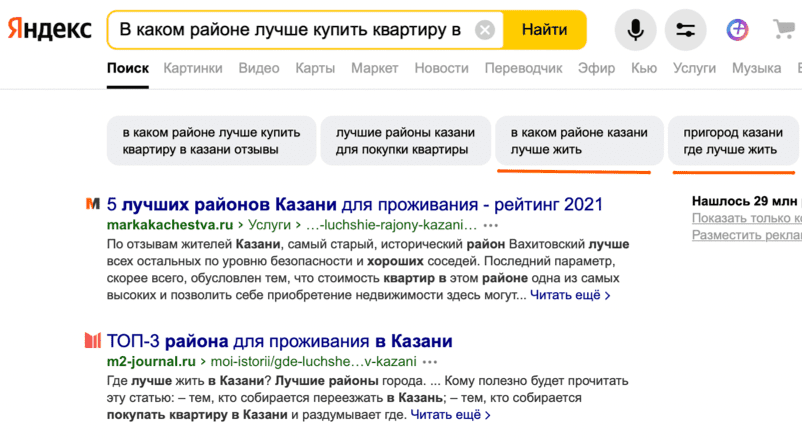The image size is (803, 445).
Task: Open 'ТОП-3 района для проживания' result
Action: pos(280,340)
